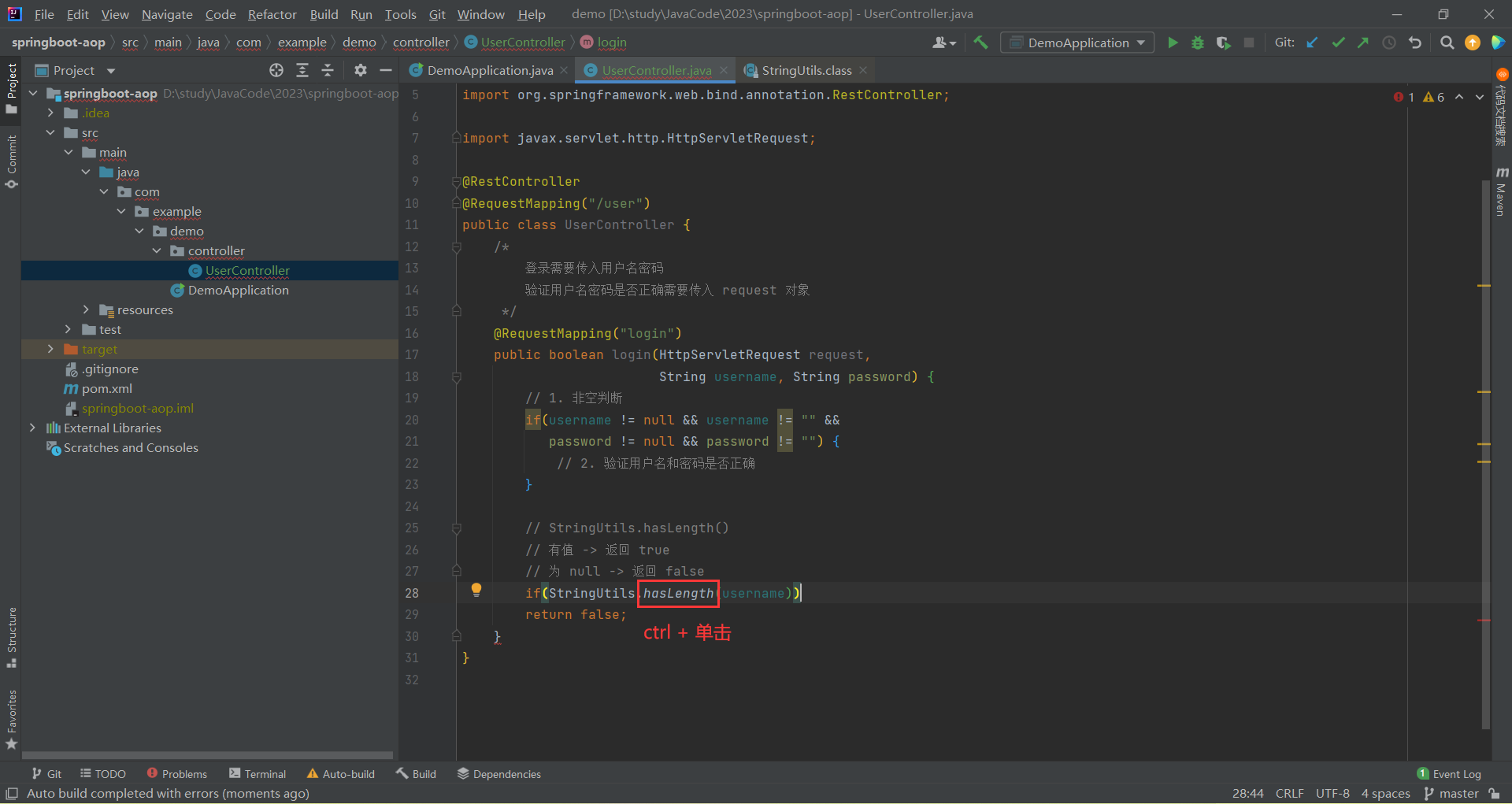Select opened file locate icon in Project panel
The image size is (1512, 804).
click(276, 70)
